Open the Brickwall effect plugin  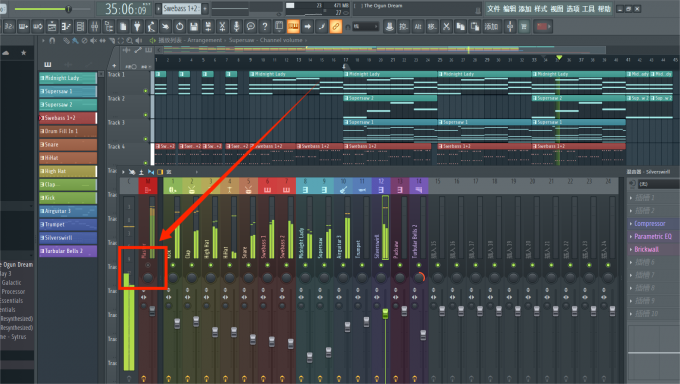pyautogui.click(x=647, y=249)
